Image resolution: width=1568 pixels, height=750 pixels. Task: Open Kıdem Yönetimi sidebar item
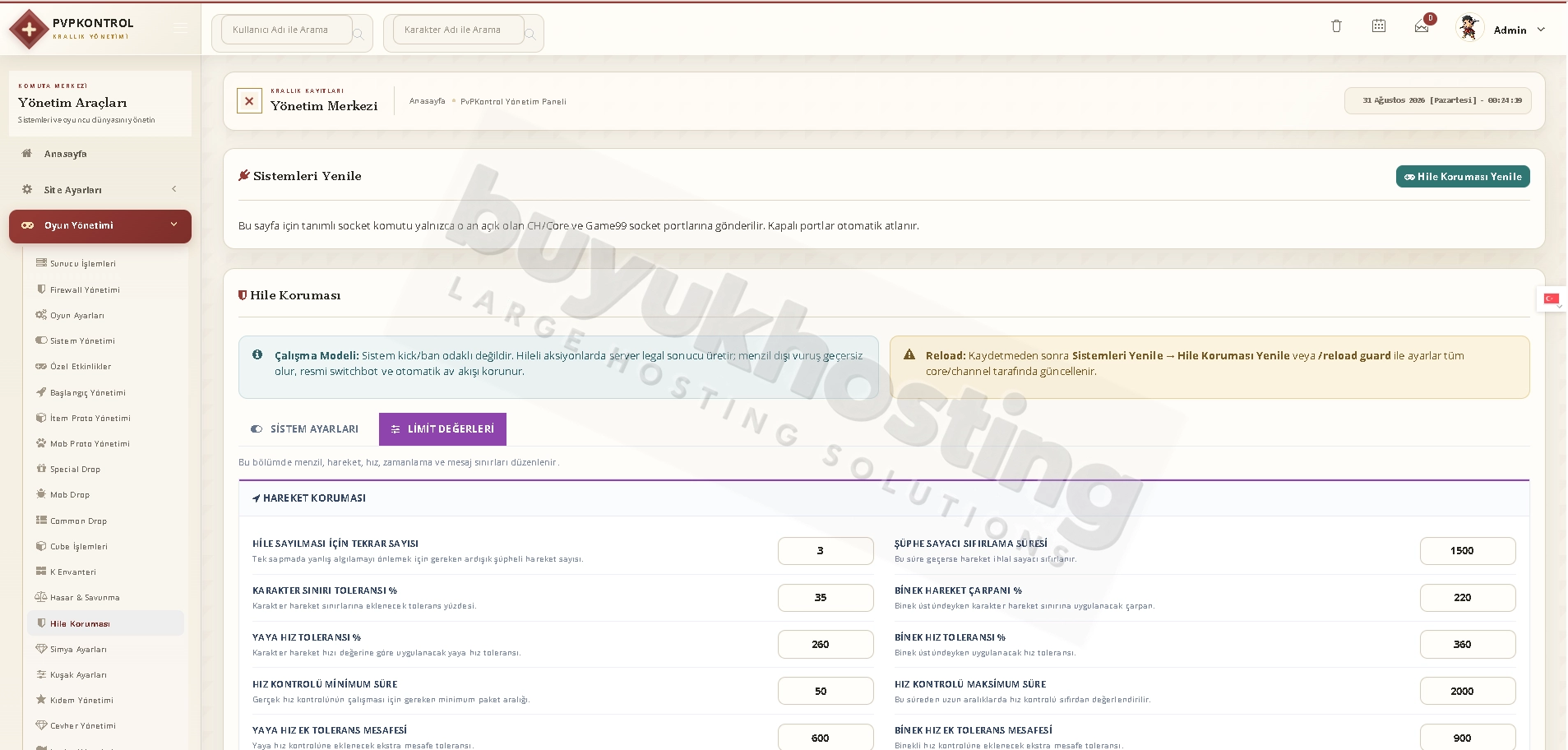[105, 700]
